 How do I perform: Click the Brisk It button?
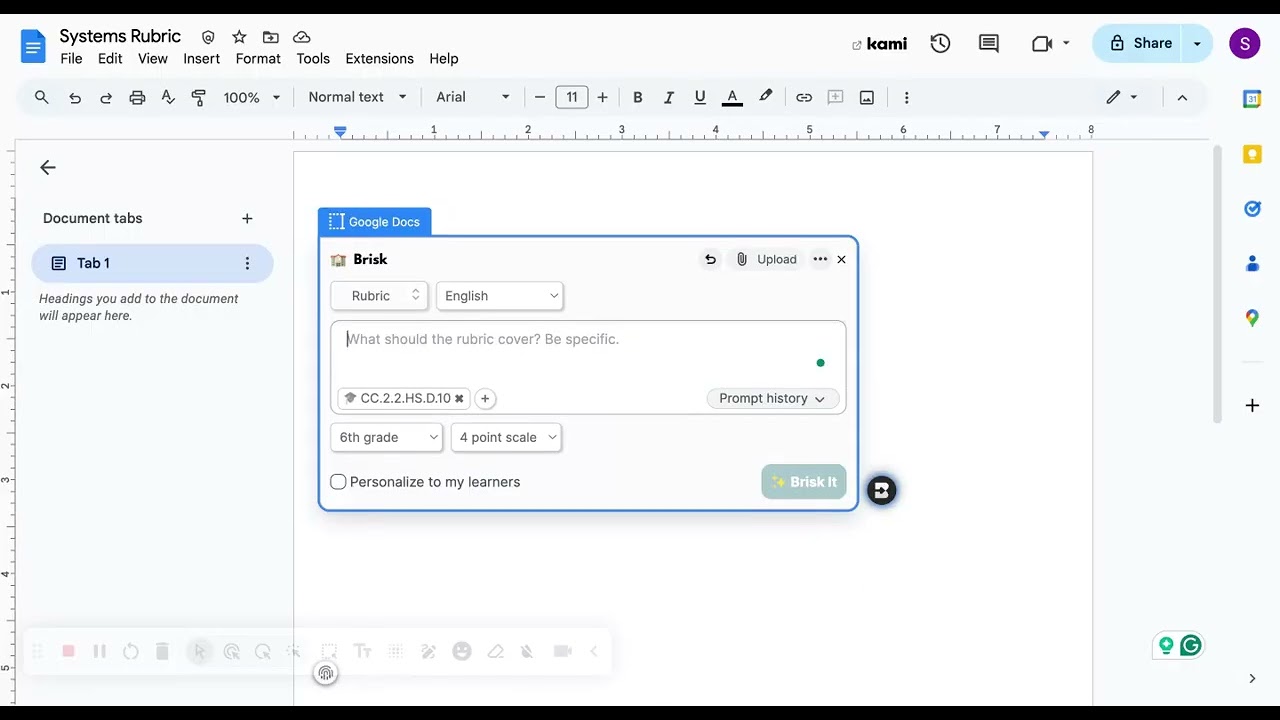[804, 482]
